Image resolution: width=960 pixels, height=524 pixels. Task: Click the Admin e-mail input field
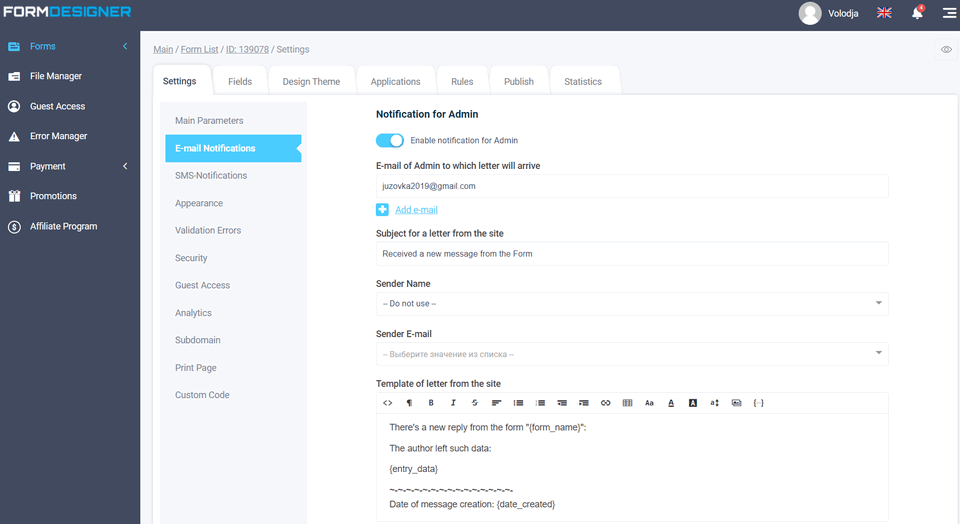[631, 186]
